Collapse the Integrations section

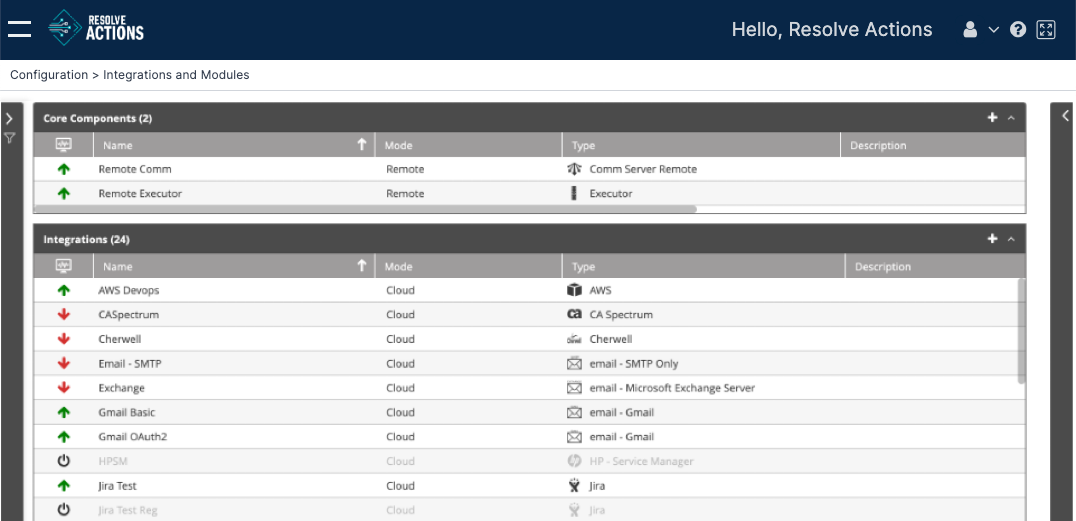tap(1011, 239)
